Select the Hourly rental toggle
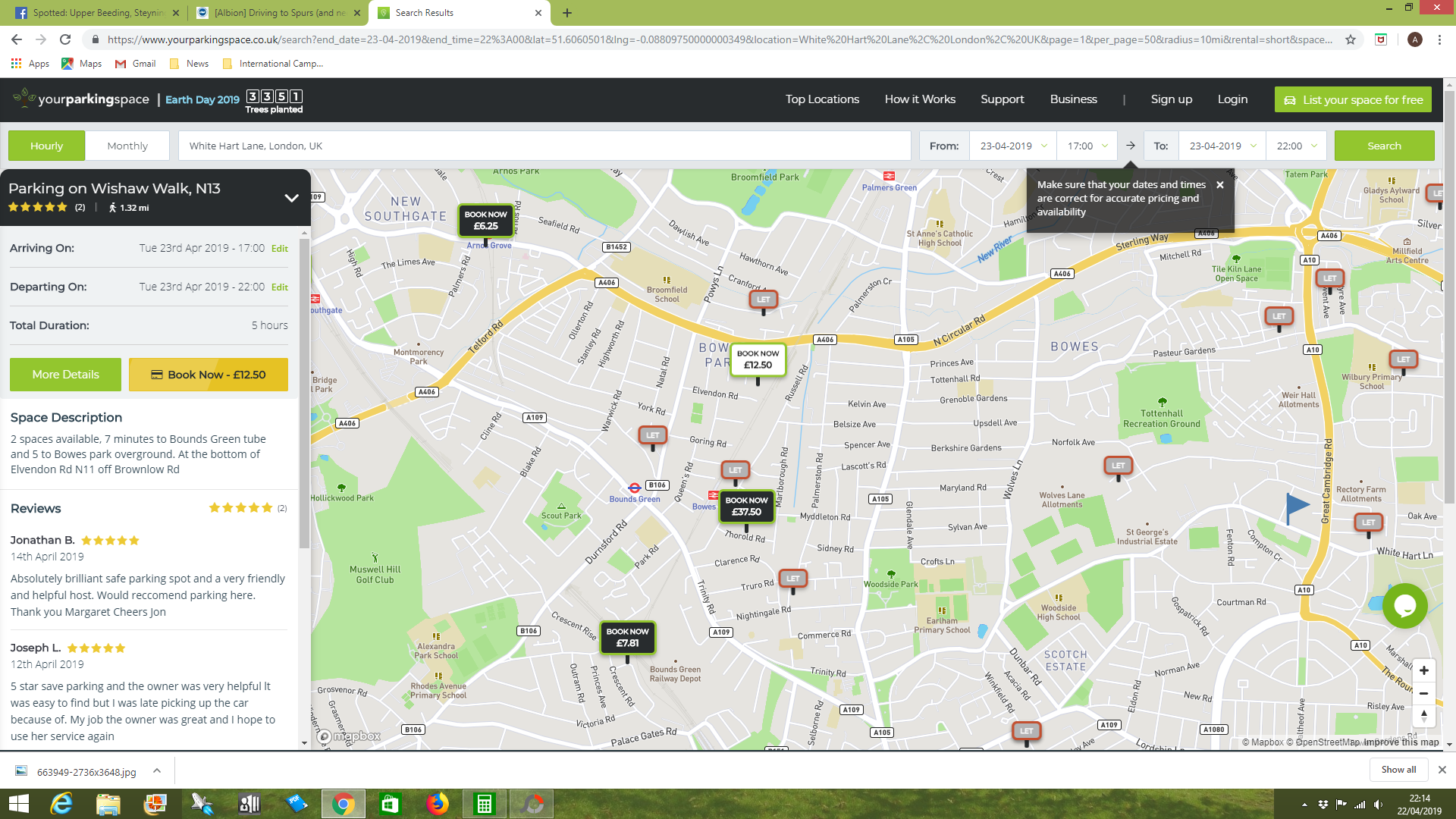 (x=46, y=146)
